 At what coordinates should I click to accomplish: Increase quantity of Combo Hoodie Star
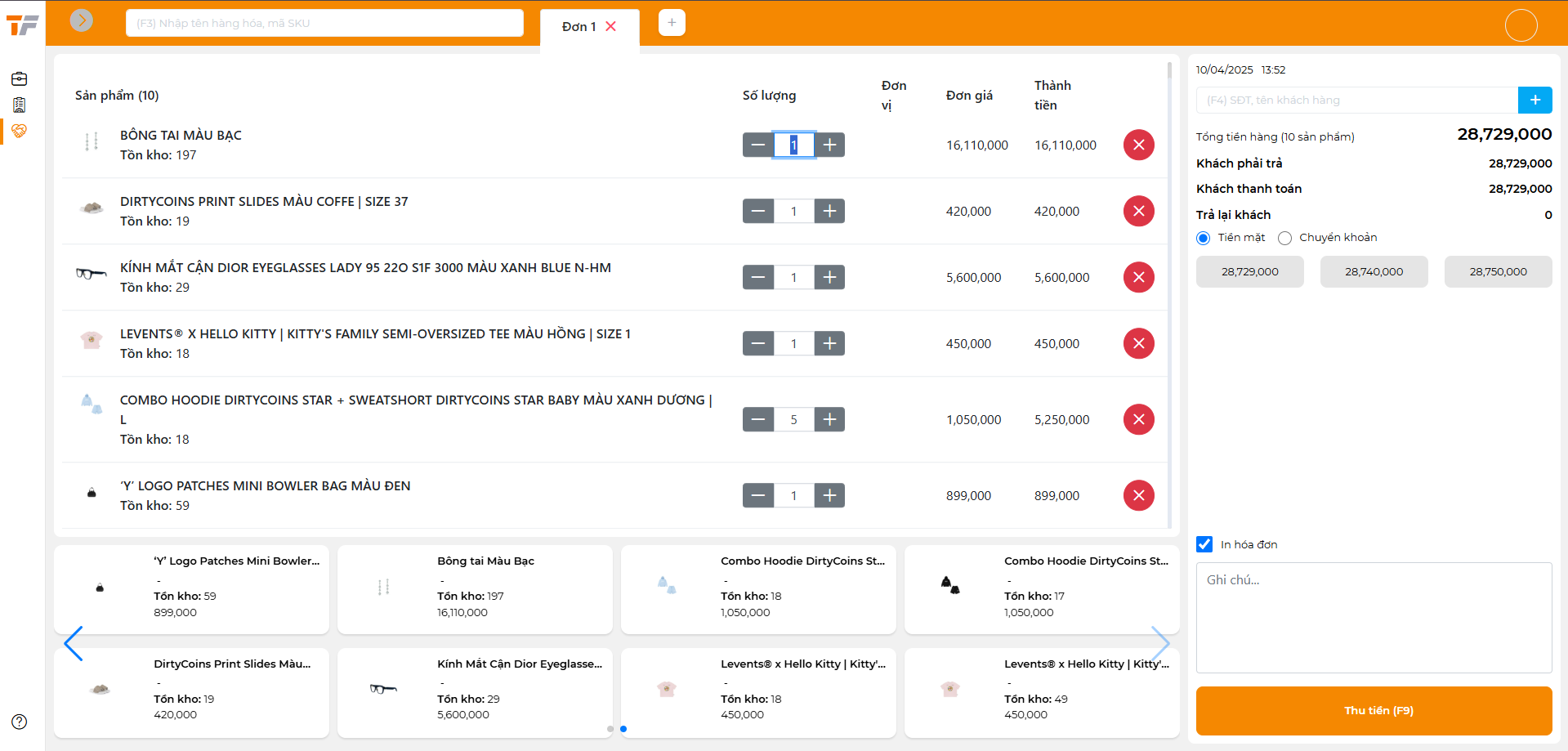tap(829, 419)
